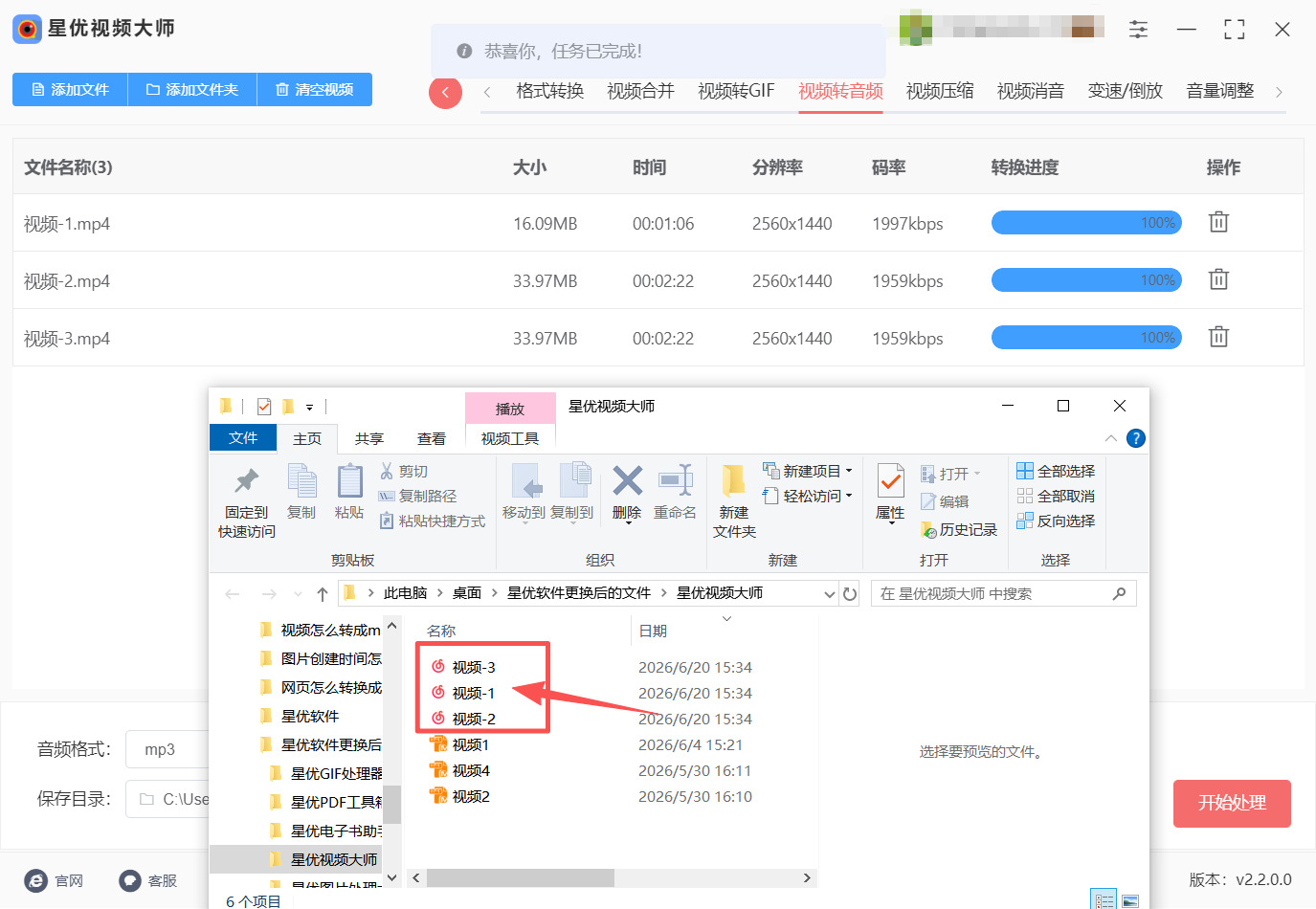Click the 删除 red X icon

tap(627, 481)
